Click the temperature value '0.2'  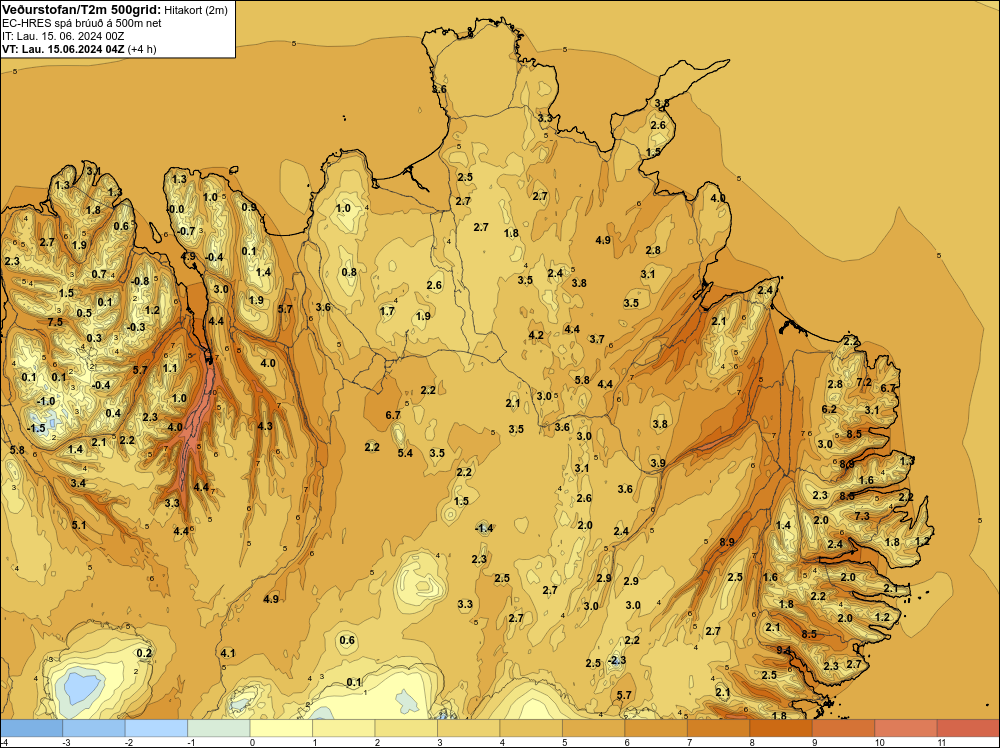(x=144, y=653)
